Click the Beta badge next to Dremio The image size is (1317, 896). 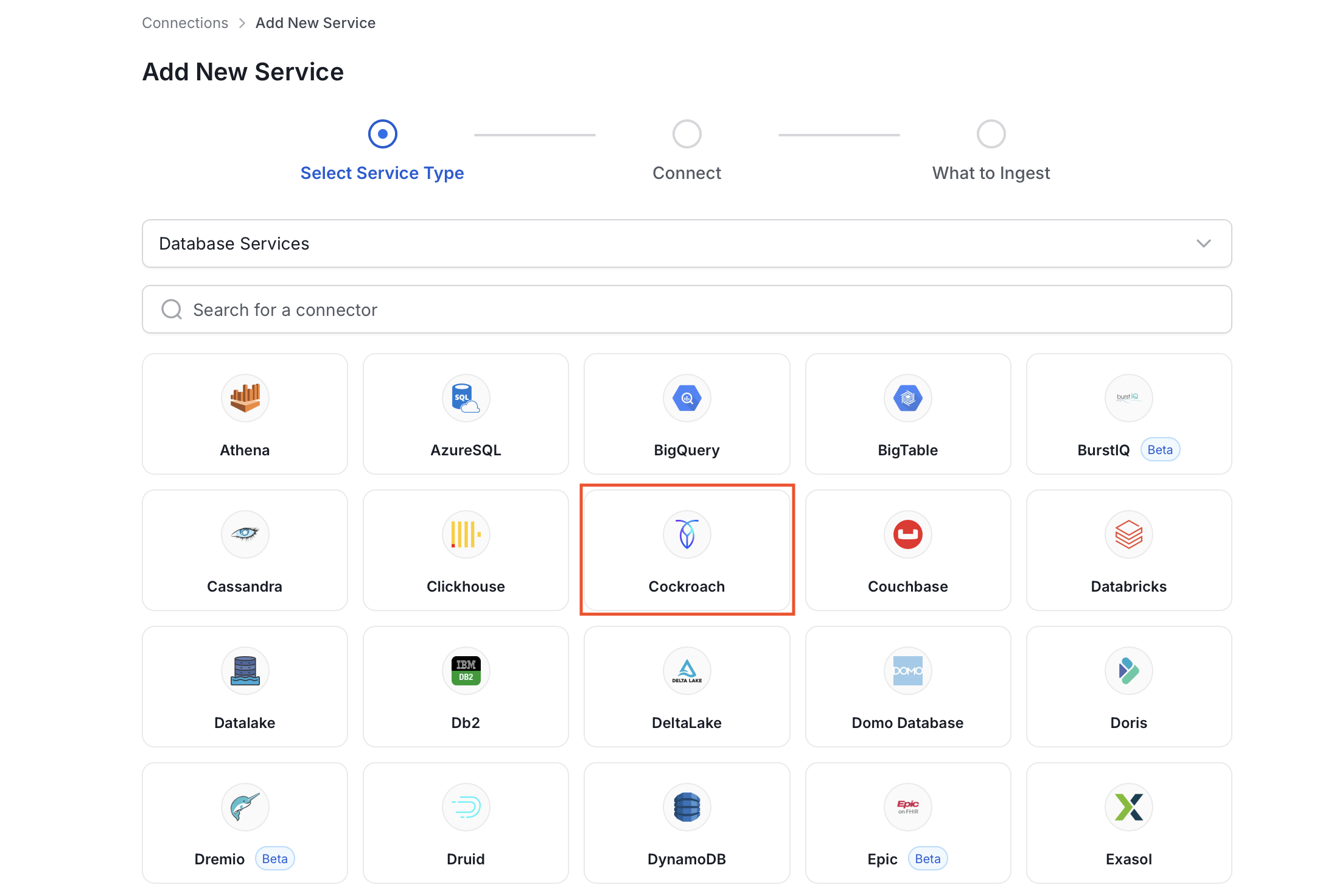point(274,859)
